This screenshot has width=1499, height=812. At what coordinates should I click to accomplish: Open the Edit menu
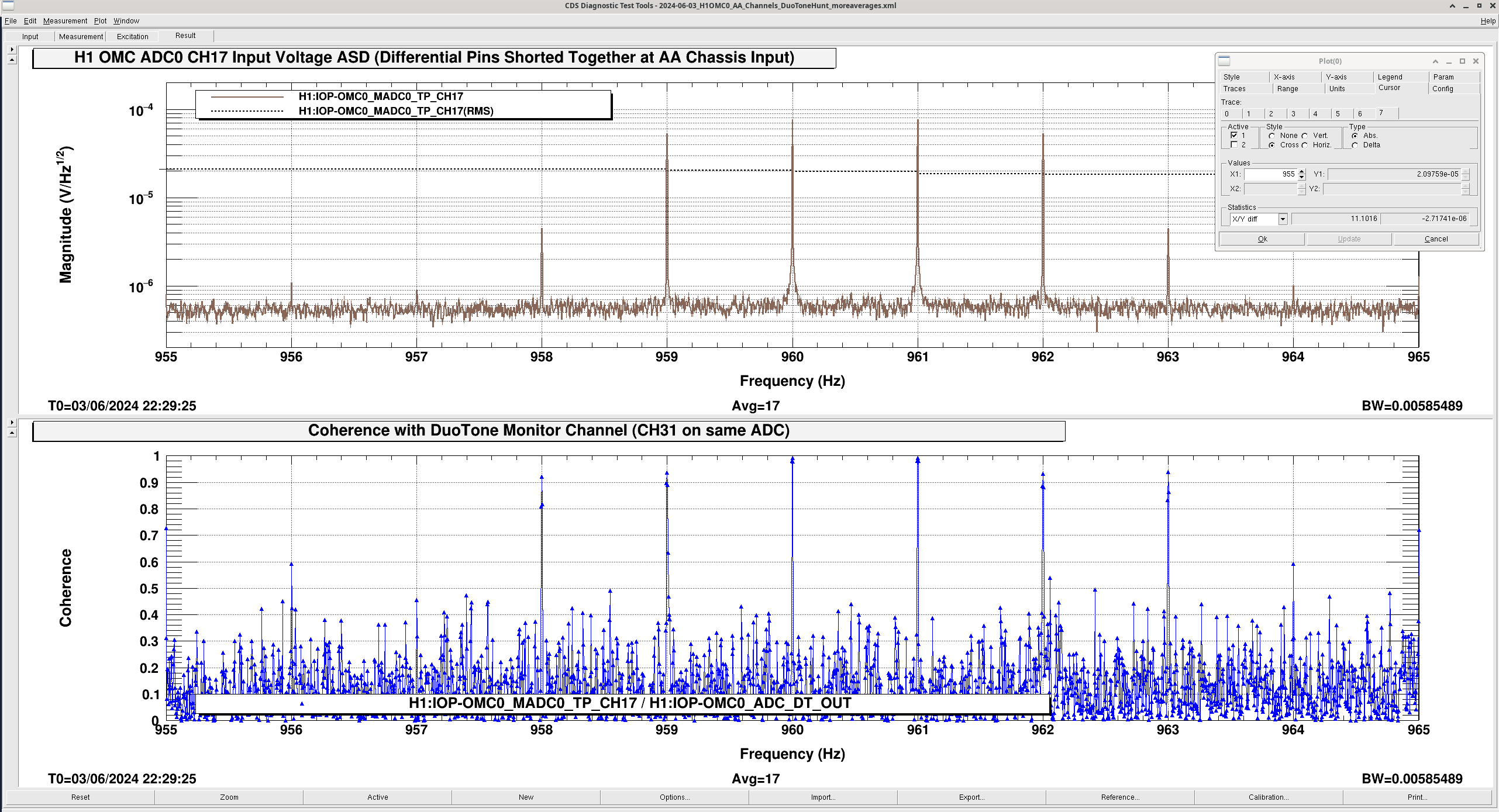click(x=30, y=21)
